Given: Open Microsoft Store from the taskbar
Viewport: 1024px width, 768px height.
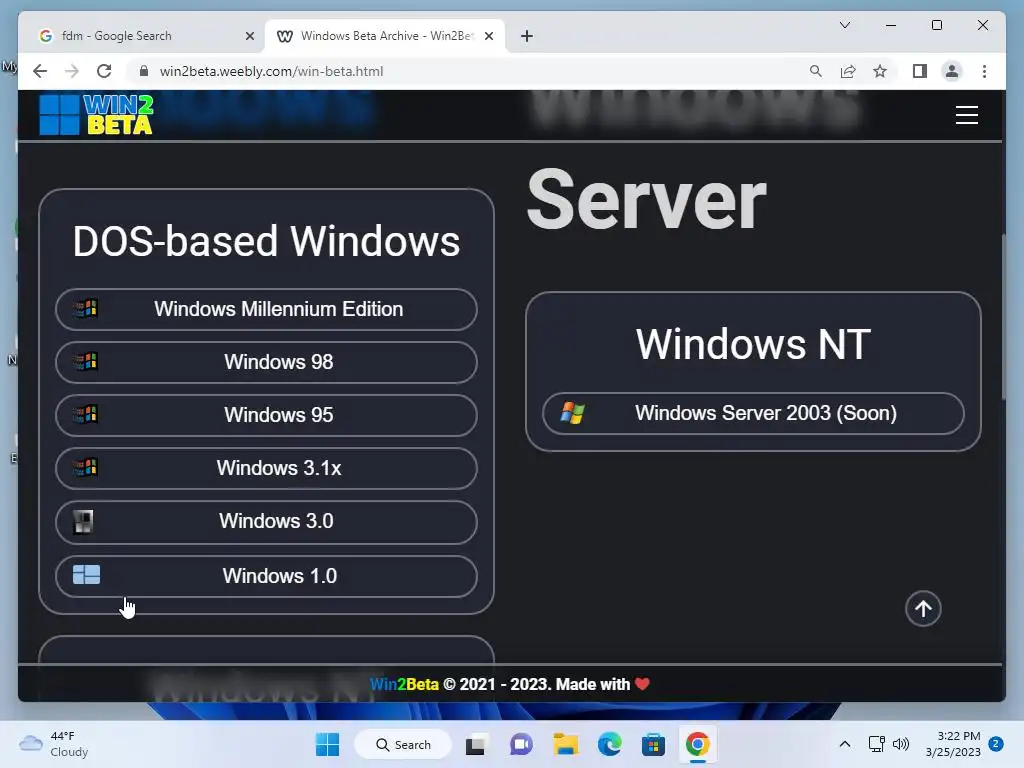Looking at the screenshot, I should (x=653, y=744).
